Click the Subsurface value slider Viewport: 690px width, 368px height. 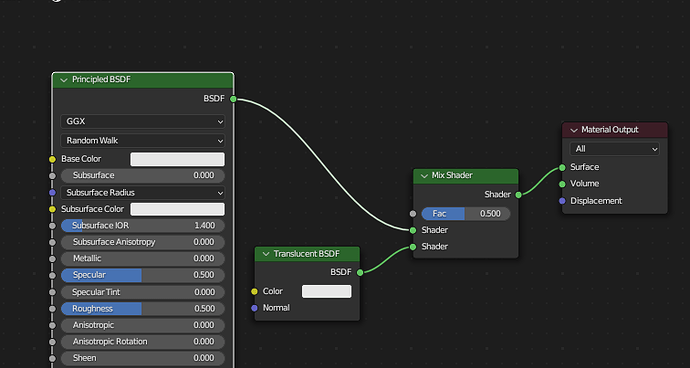point(143,176)
